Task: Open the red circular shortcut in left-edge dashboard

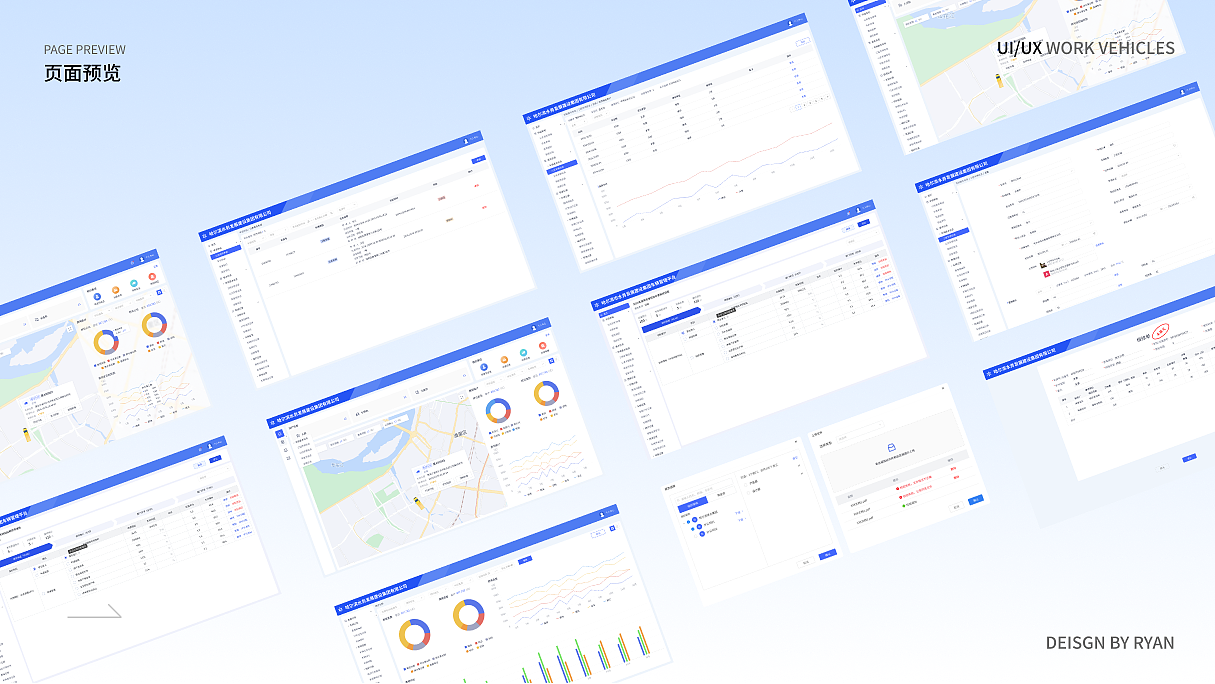Action: click(152, 276)
